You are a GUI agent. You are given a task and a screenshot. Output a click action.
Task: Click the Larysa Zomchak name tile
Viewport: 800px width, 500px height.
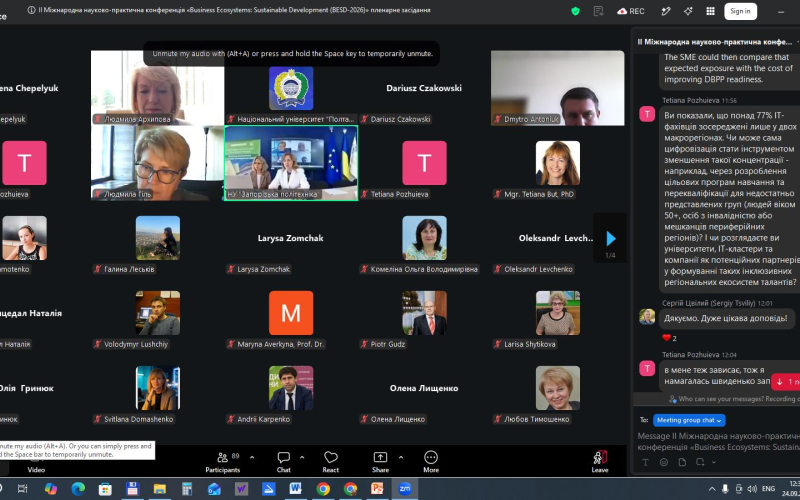[290, 238]
